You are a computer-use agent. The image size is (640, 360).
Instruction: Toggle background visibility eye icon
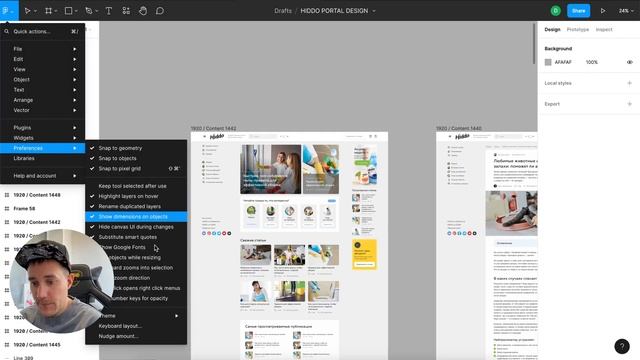(629, 62)
